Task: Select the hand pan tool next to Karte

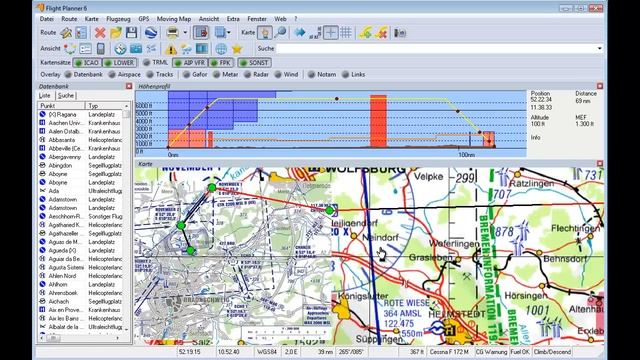Action: (264, 33)
